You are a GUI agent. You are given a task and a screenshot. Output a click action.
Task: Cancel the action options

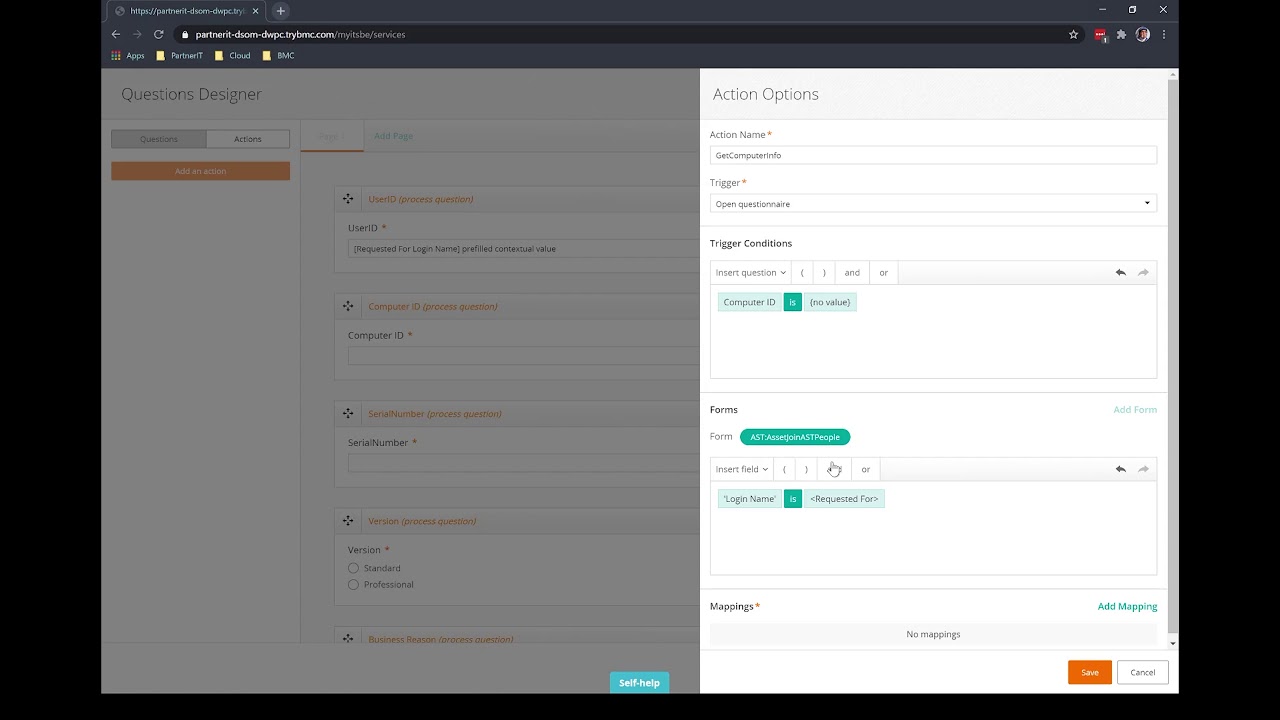click(x=1143, y=672)
